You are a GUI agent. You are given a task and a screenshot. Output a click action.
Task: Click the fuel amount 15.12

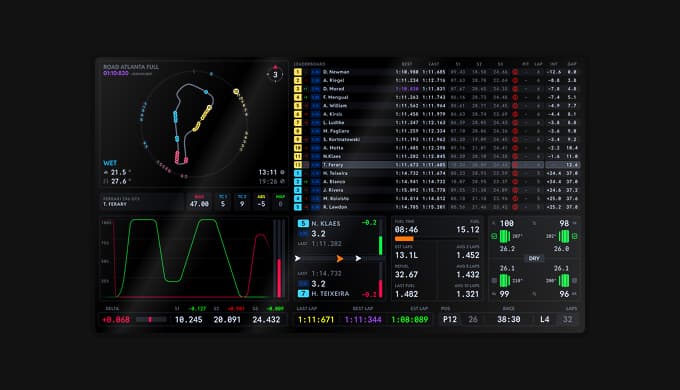click(468, 229)
